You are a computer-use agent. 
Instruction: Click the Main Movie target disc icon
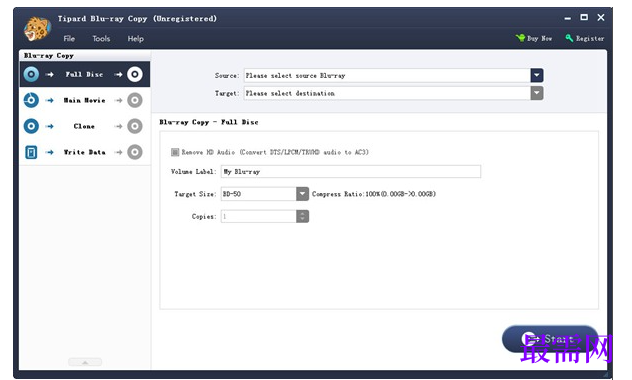135,100
